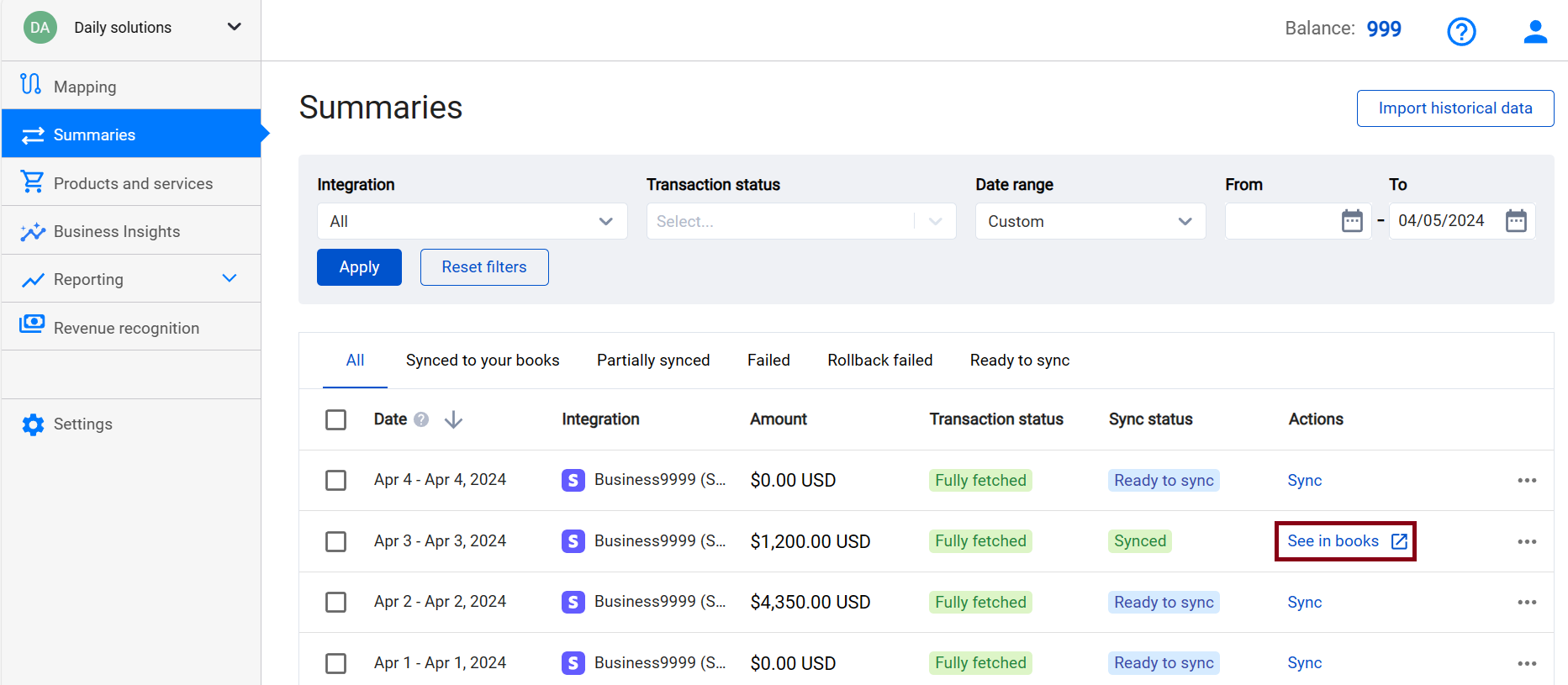Open the To date calendar picker

[x=1516, y=221]
